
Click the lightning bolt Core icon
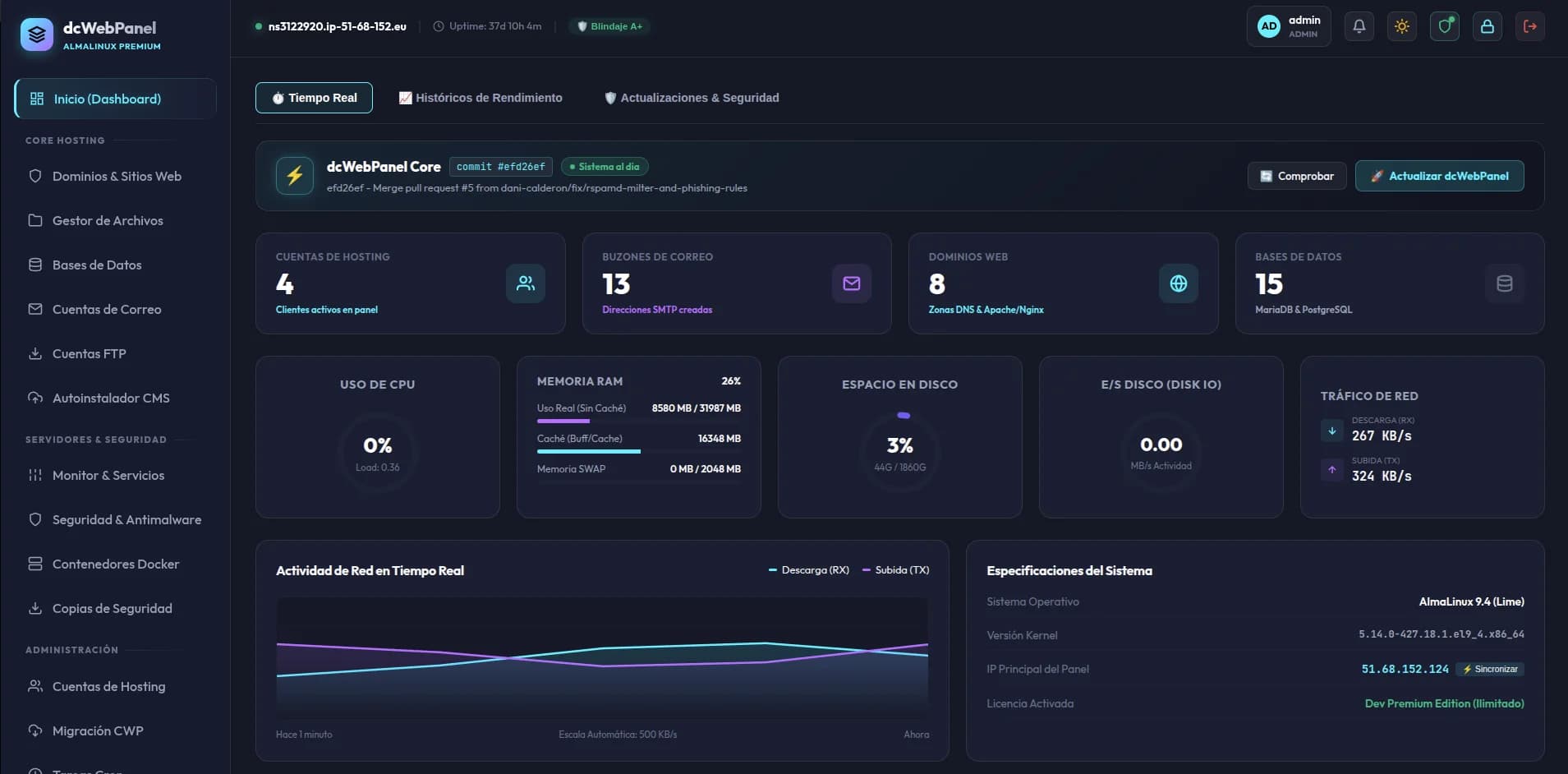295,176
